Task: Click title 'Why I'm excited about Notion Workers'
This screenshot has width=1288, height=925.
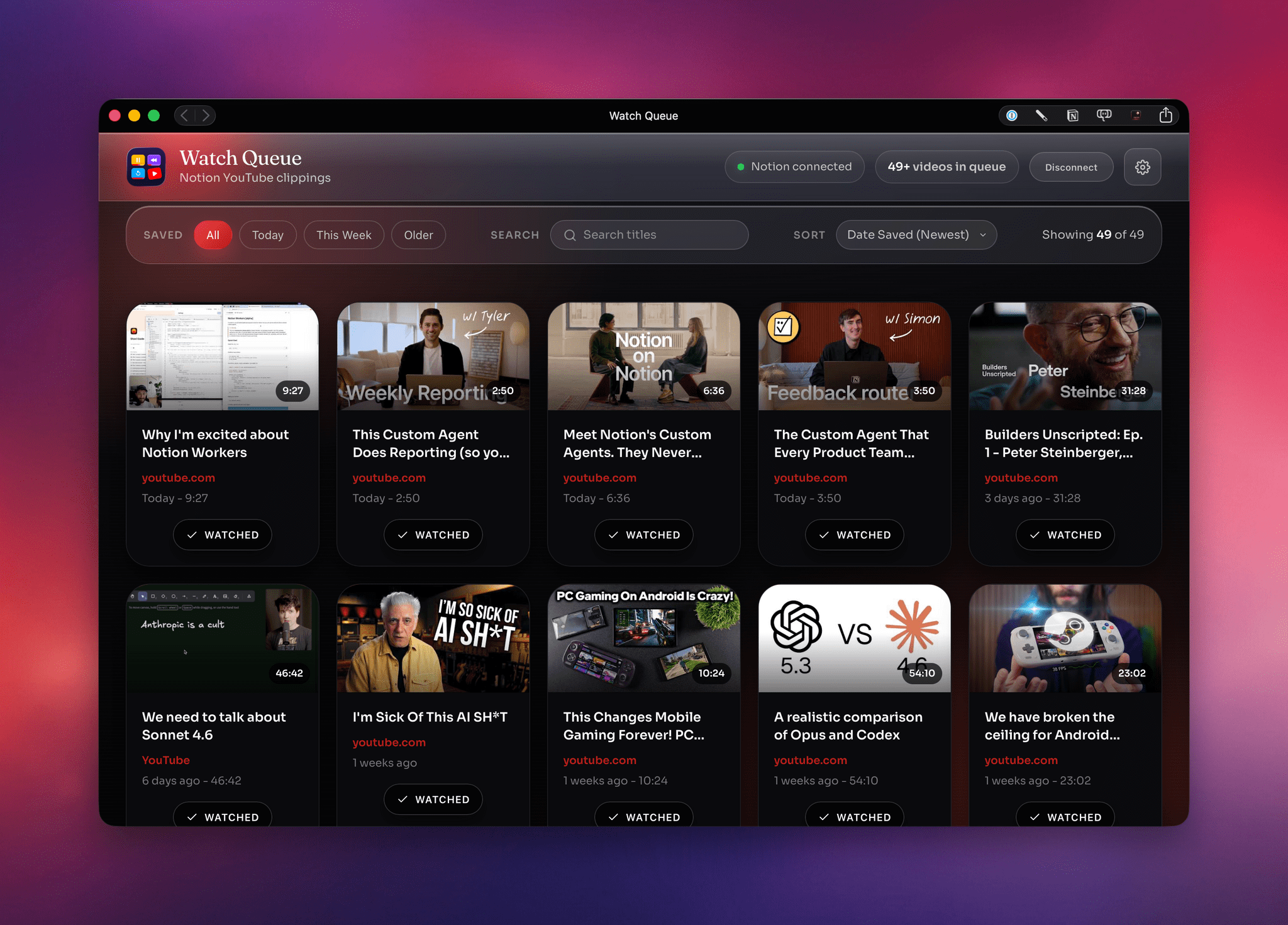Action: (x=216, y=443)
